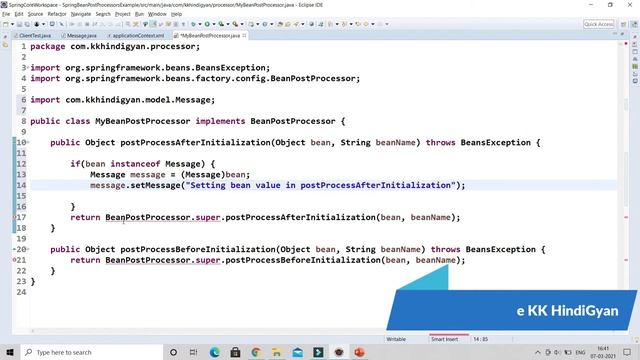This screenshot has height=360, width=640.
Task: Open the Run menu
Action: coord(139,14)
